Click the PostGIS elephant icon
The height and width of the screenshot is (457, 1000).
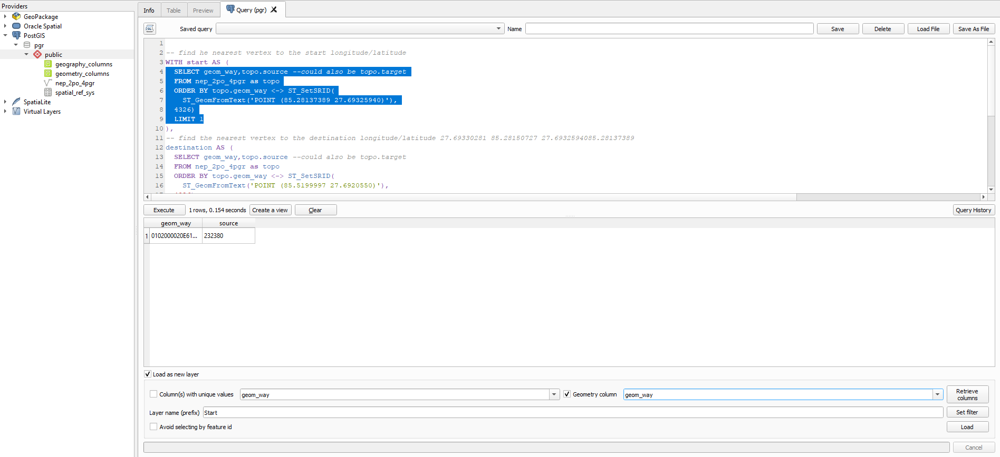point(16,36)
